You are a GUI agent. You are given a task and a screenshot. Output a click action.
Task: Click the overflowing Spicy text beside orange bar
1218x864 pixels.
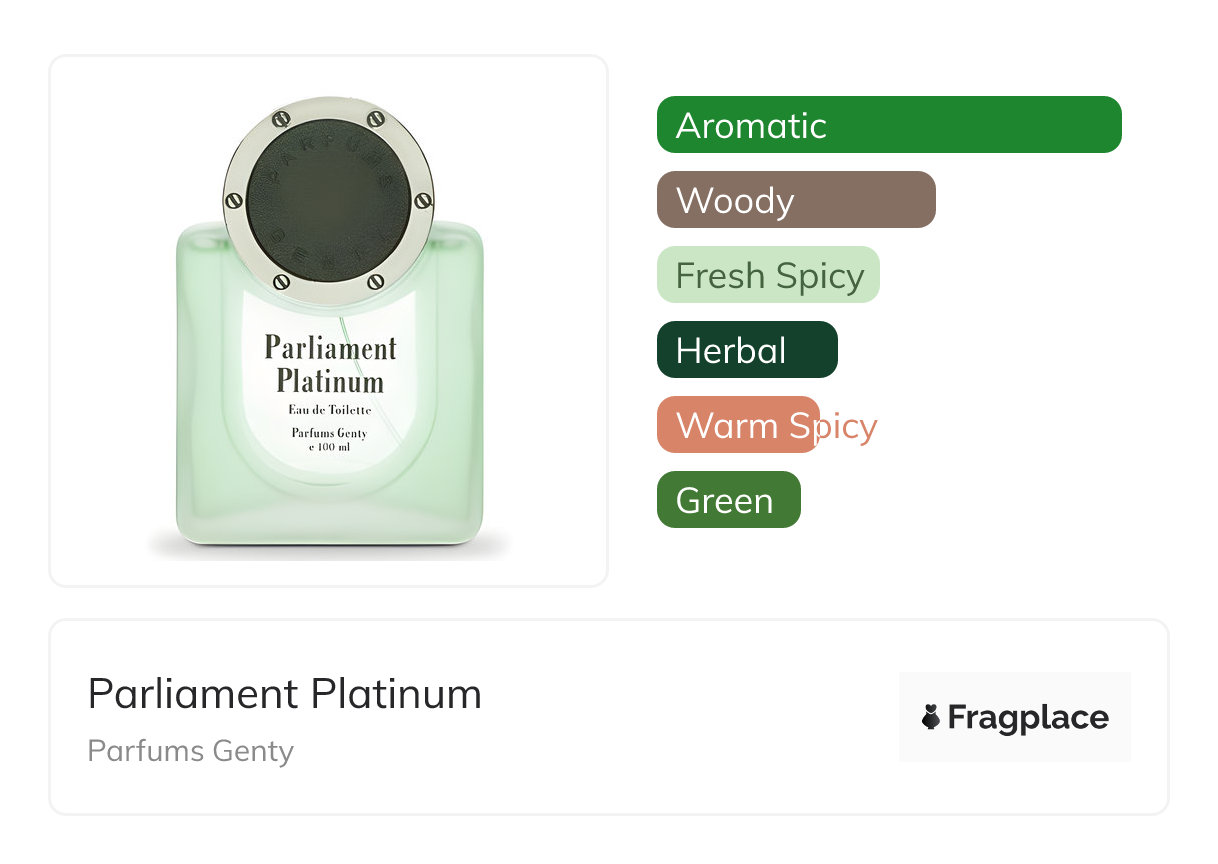pyautogui.click(x=848, y=426)
